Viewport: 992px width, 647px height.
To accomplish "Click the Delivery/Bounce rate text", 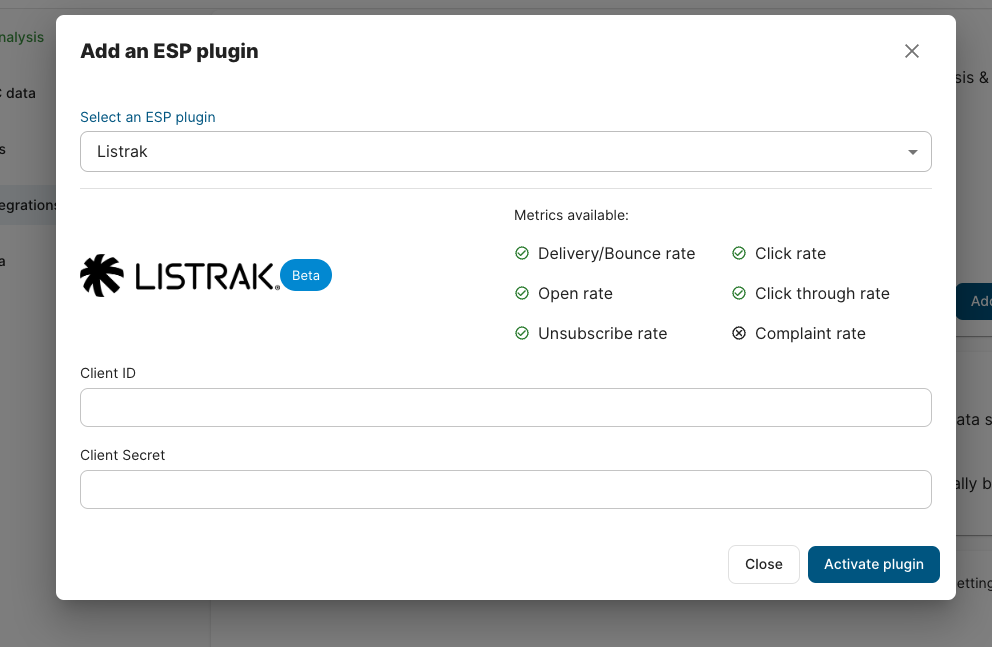I will (616, 254).
